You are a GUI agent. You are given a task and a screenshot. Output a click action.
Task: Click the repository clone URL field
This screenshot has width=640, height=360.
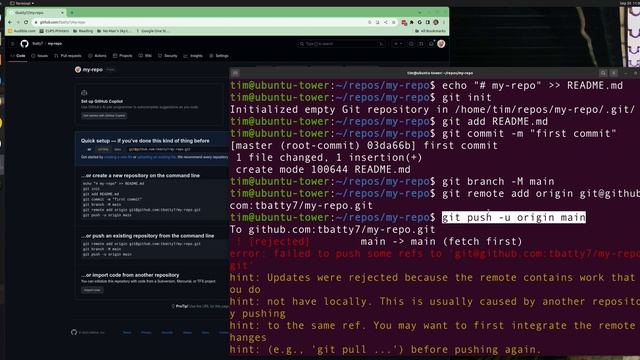click(x=176, y=149)
